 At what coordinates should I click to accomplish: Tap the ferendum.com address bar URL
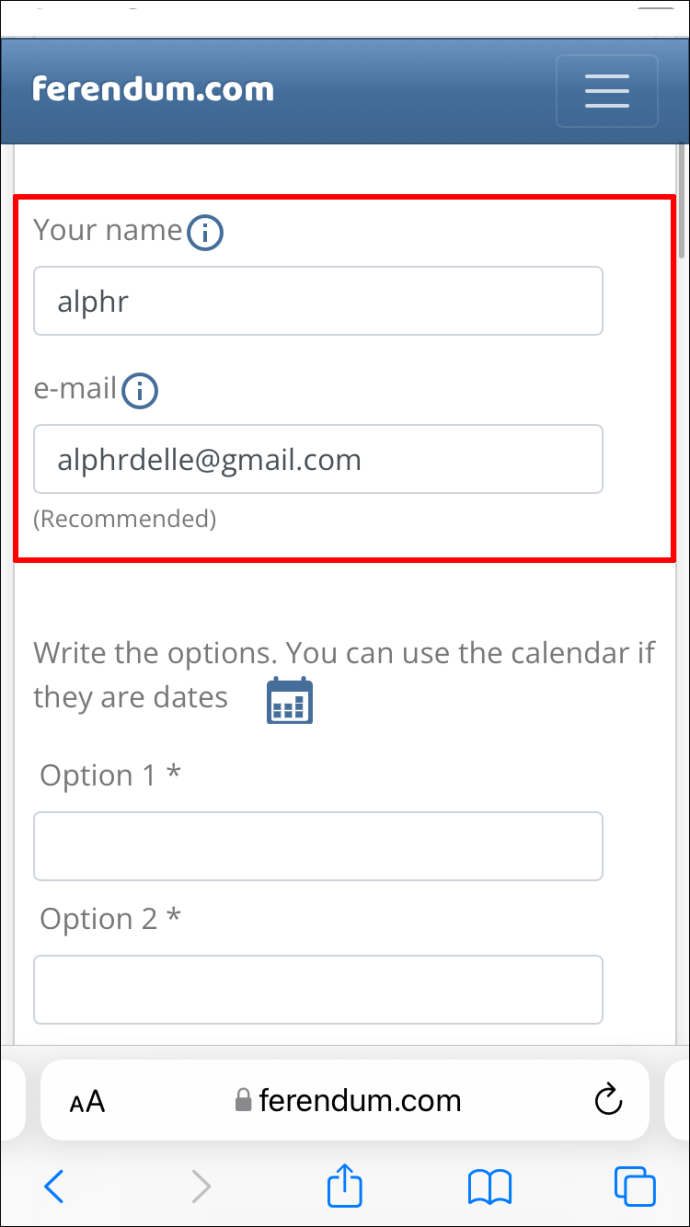pyautogui.click(x=359, y=1101)
